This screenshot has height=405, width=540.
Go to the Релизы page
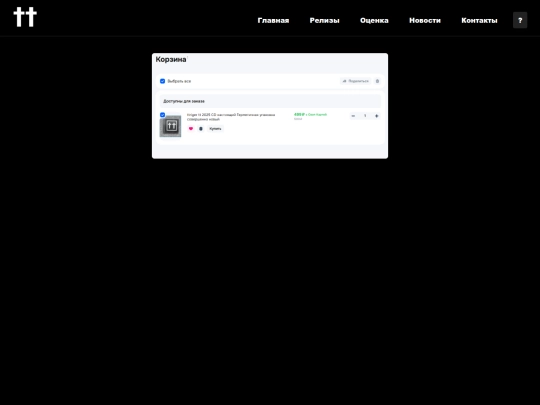324,20
